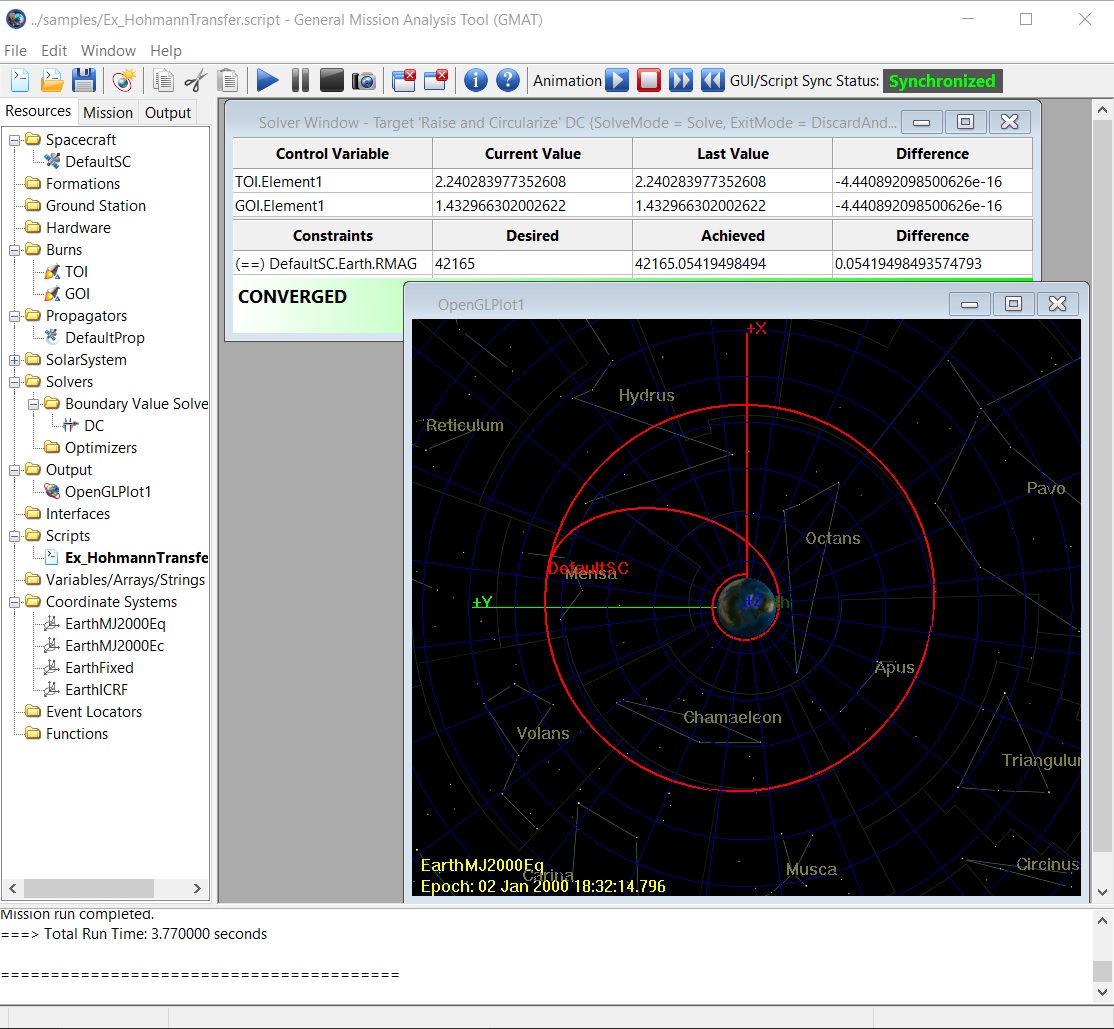Click the Synchronized sync status indicator

click(x=942, y=81)
